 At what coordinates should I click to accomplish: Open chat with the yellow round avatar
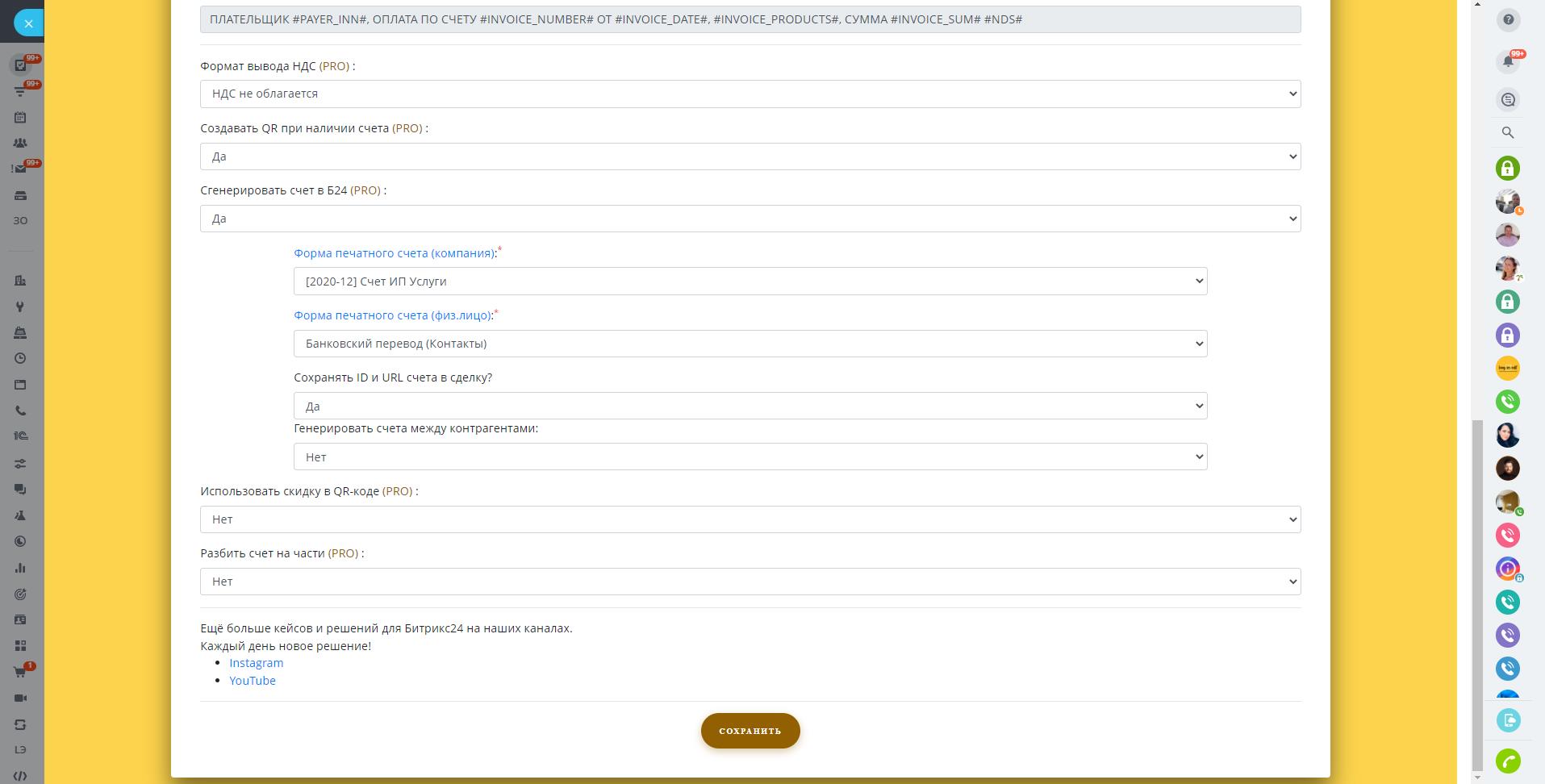pyautogui.click(x=1508, y=369)
